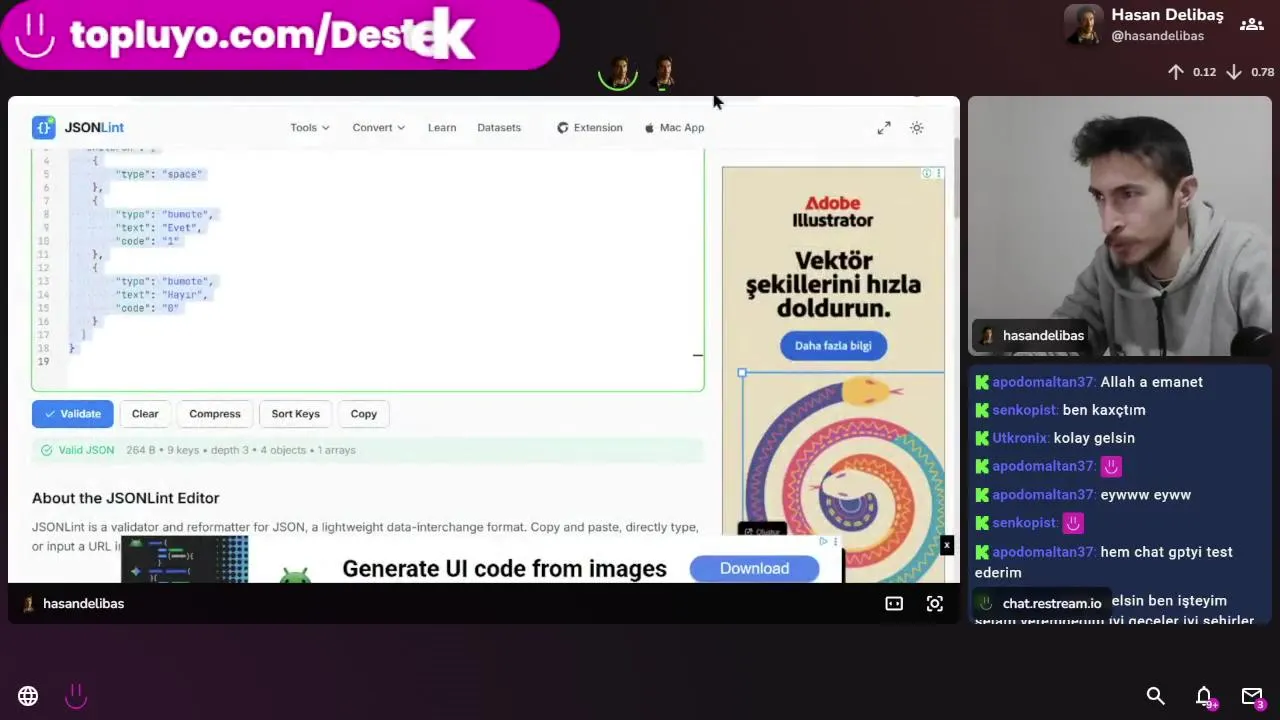Viewport: 1280px width, 720px height.
Task: Expand JSONLint editor to fullscreen
Action: tap(884, 128)
